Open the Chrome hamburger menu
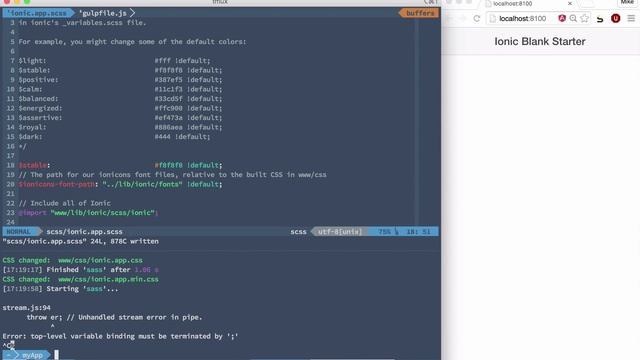 tap(631, 18)
